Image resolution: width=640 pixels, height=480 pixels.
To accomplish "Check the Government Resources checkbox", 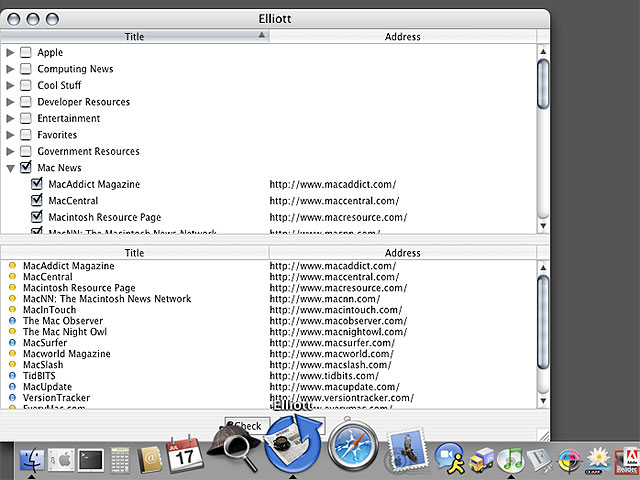I will click(26, 151).
